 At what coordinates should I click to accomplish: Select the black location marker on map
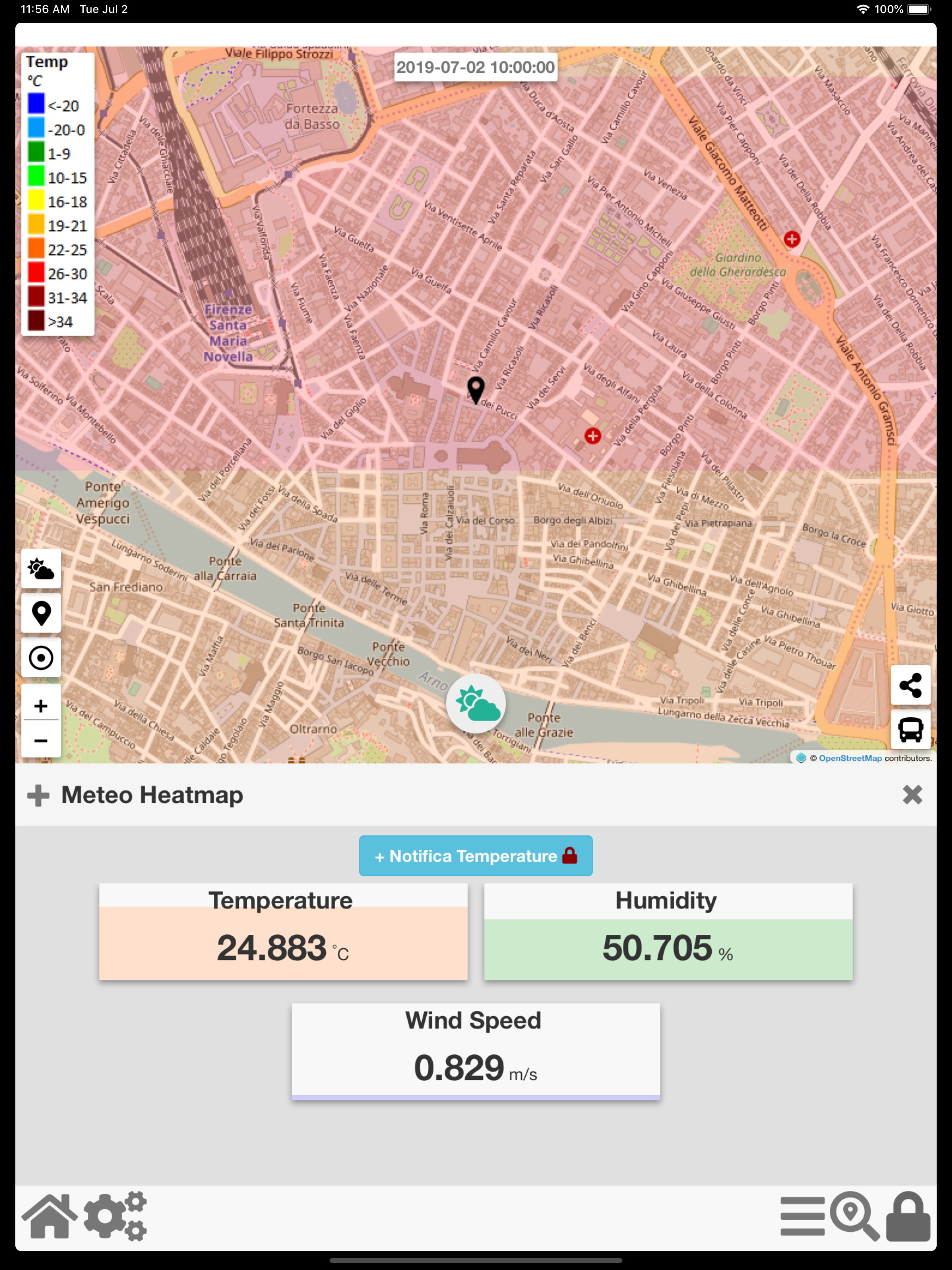click(x=476, y=390)
